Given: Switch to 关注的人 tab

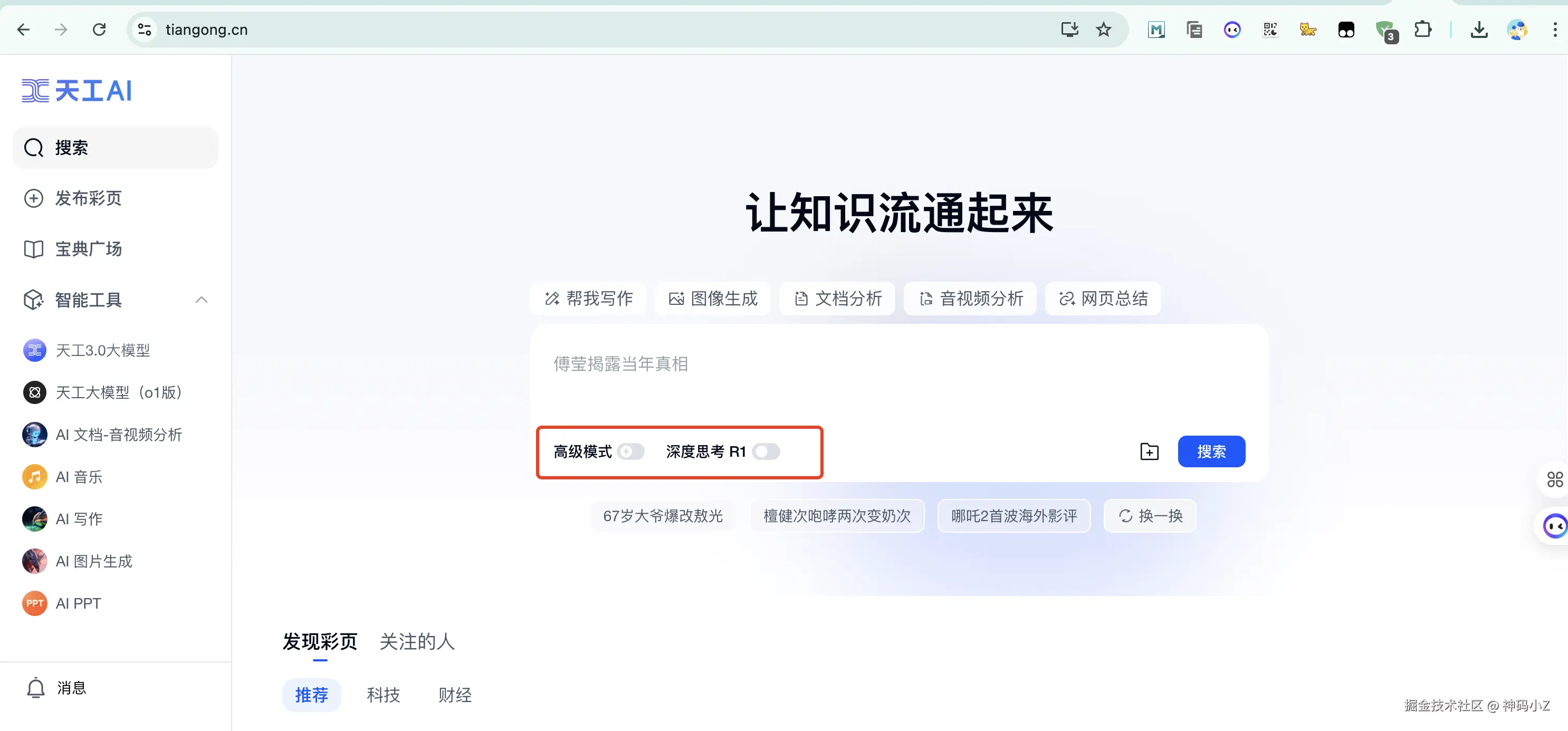Looking at the screenshot, I should [x=417, y=641].
